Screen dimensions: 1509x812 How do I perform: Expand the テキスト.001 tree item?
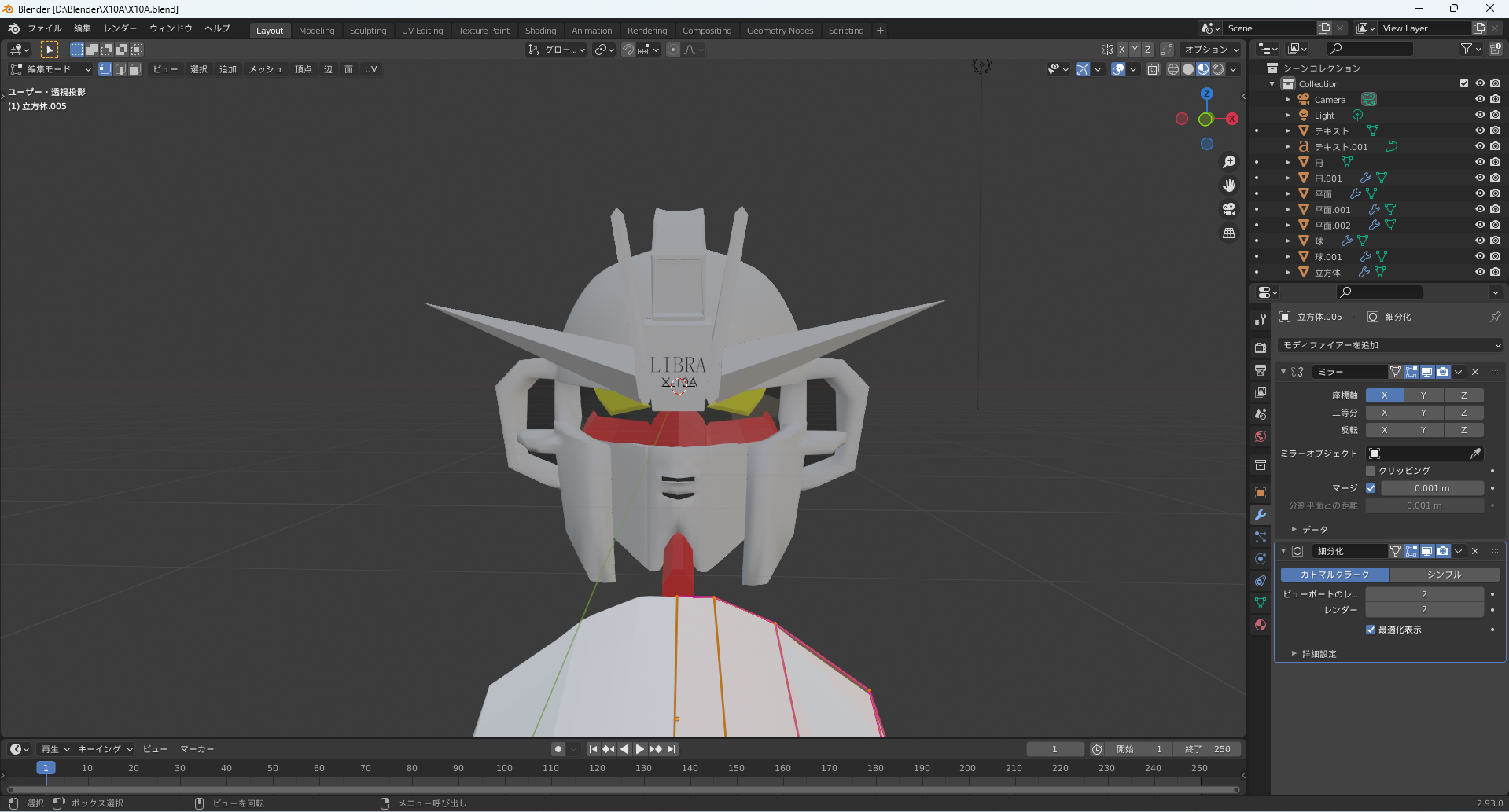click(1287, 147)
